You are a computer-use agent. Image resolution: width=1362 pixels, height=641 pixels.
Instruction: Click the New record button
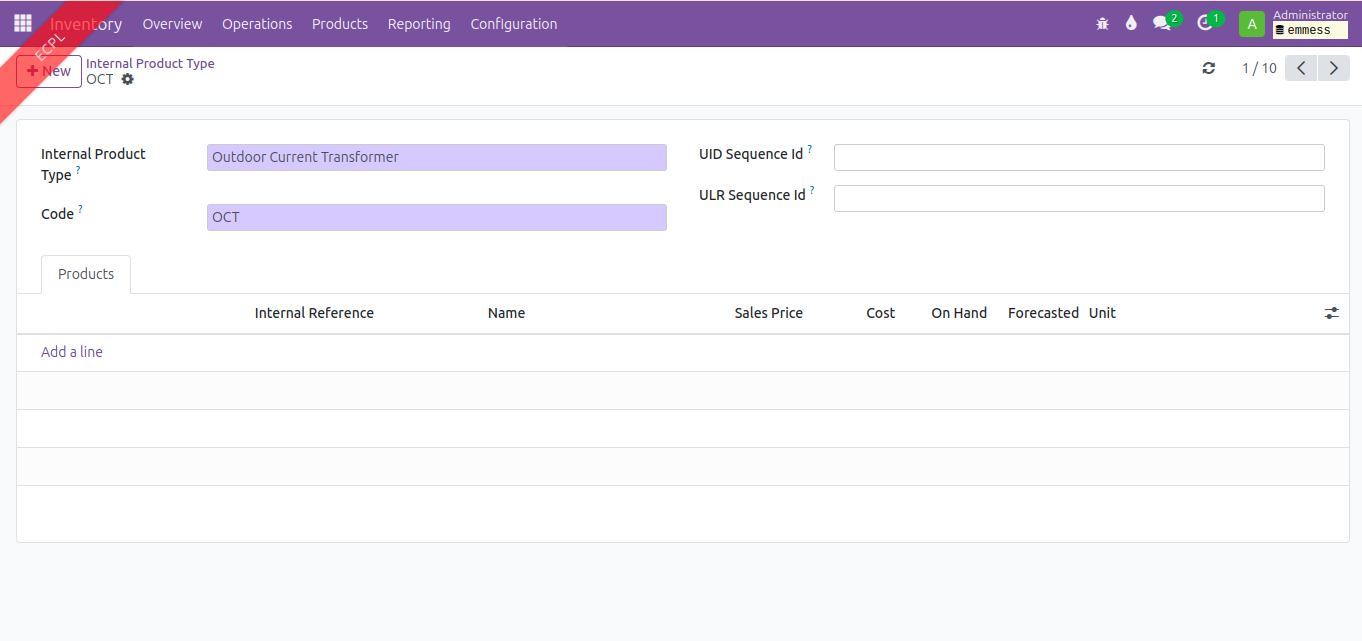point(49,71)
